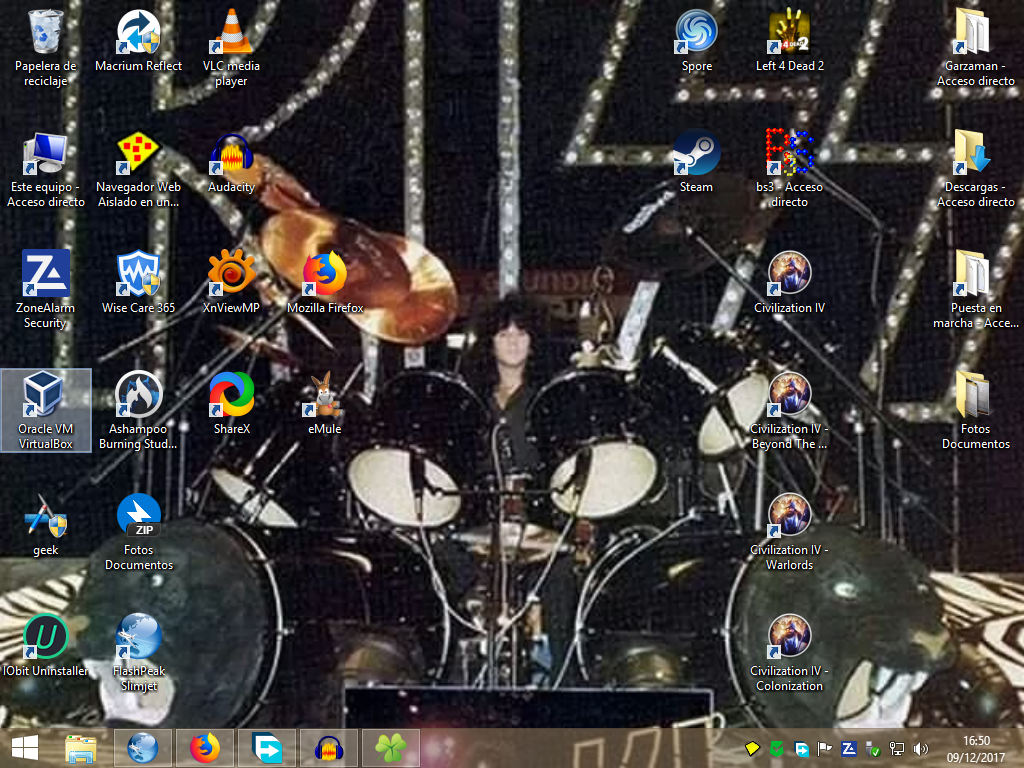Viewport: 1024px width, 768px height.
Task: Open the Descargas folder shortcut
Action: (x=975, y=168)
